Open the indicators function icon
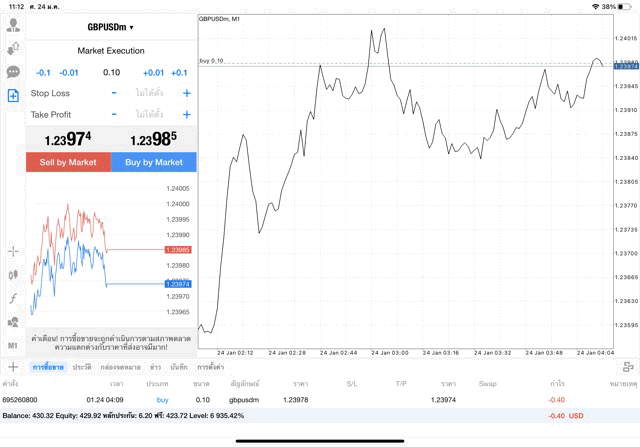640x447 pixels. (13, 298)
